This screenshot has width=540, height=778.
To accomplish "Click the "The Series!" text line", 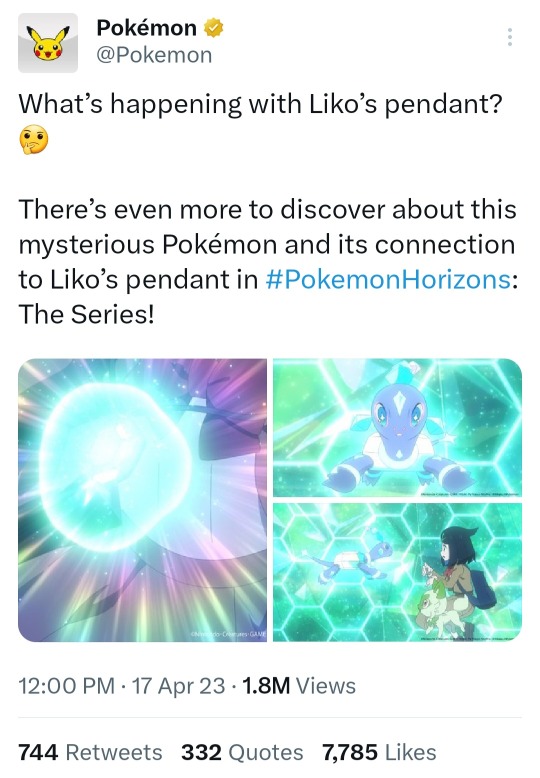I will (x=86, y=315).
